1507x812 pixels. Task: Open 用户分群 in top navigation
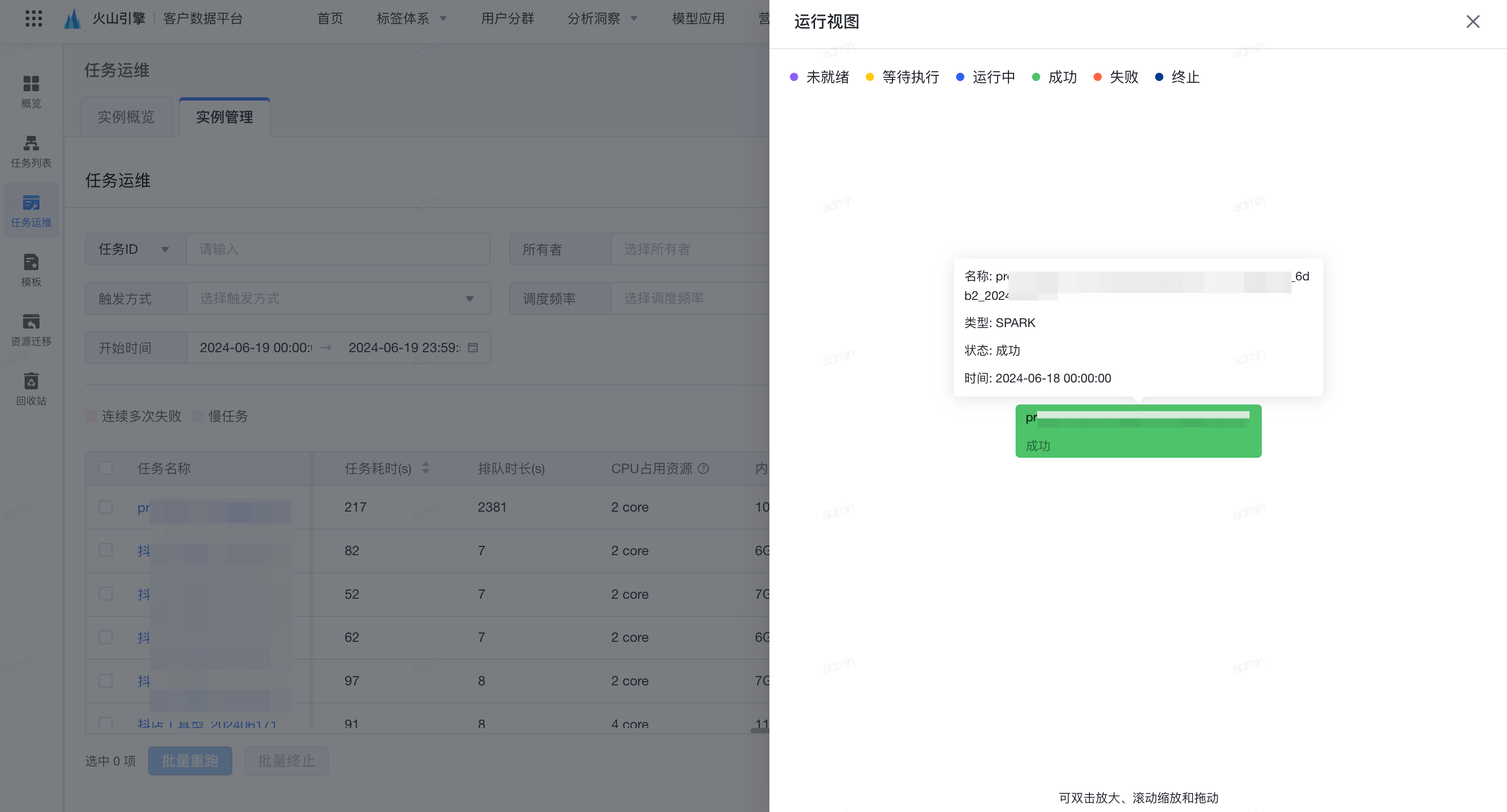(507, 18)
